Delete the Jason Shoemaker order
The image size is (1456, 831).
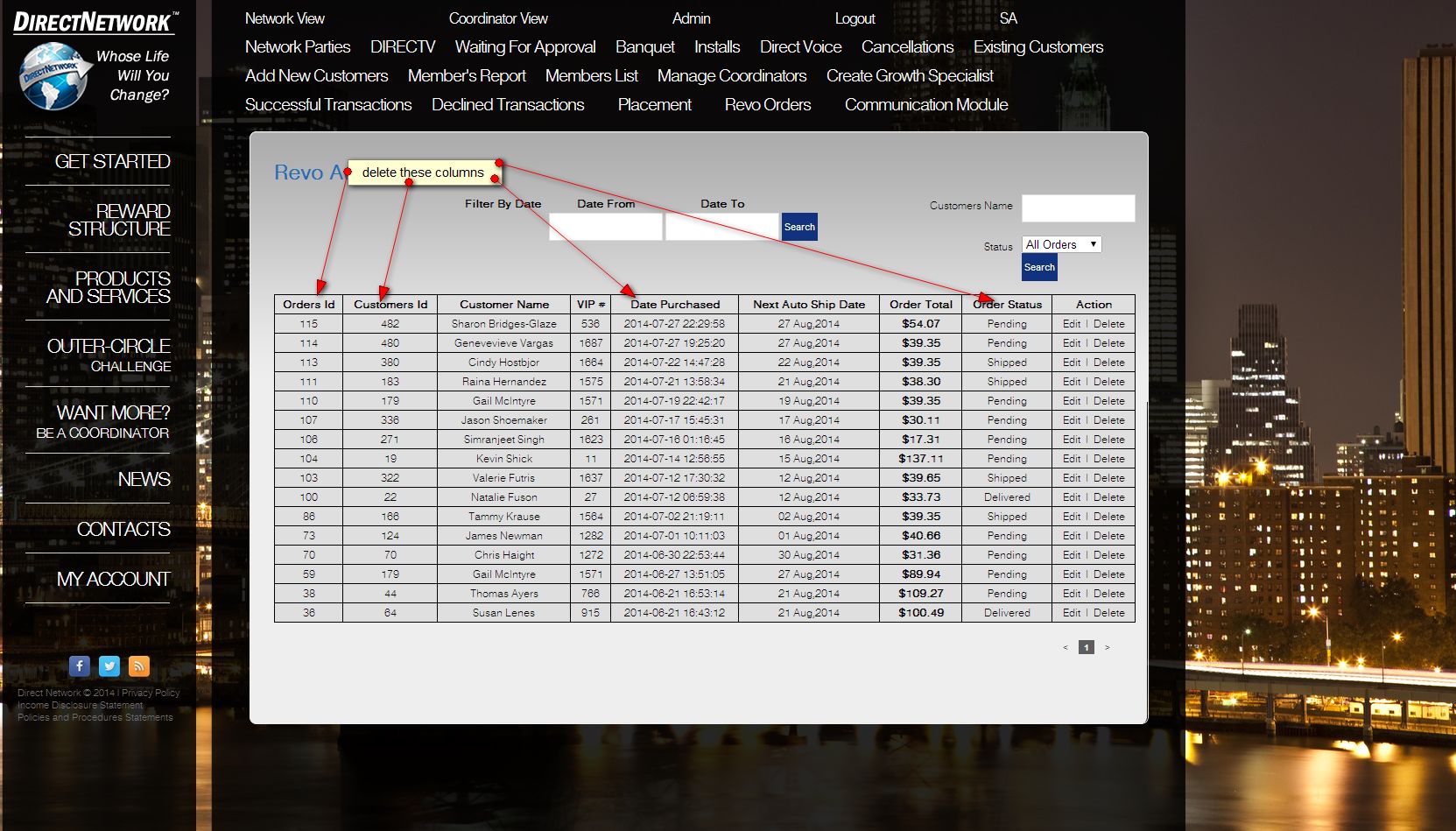1109,420
